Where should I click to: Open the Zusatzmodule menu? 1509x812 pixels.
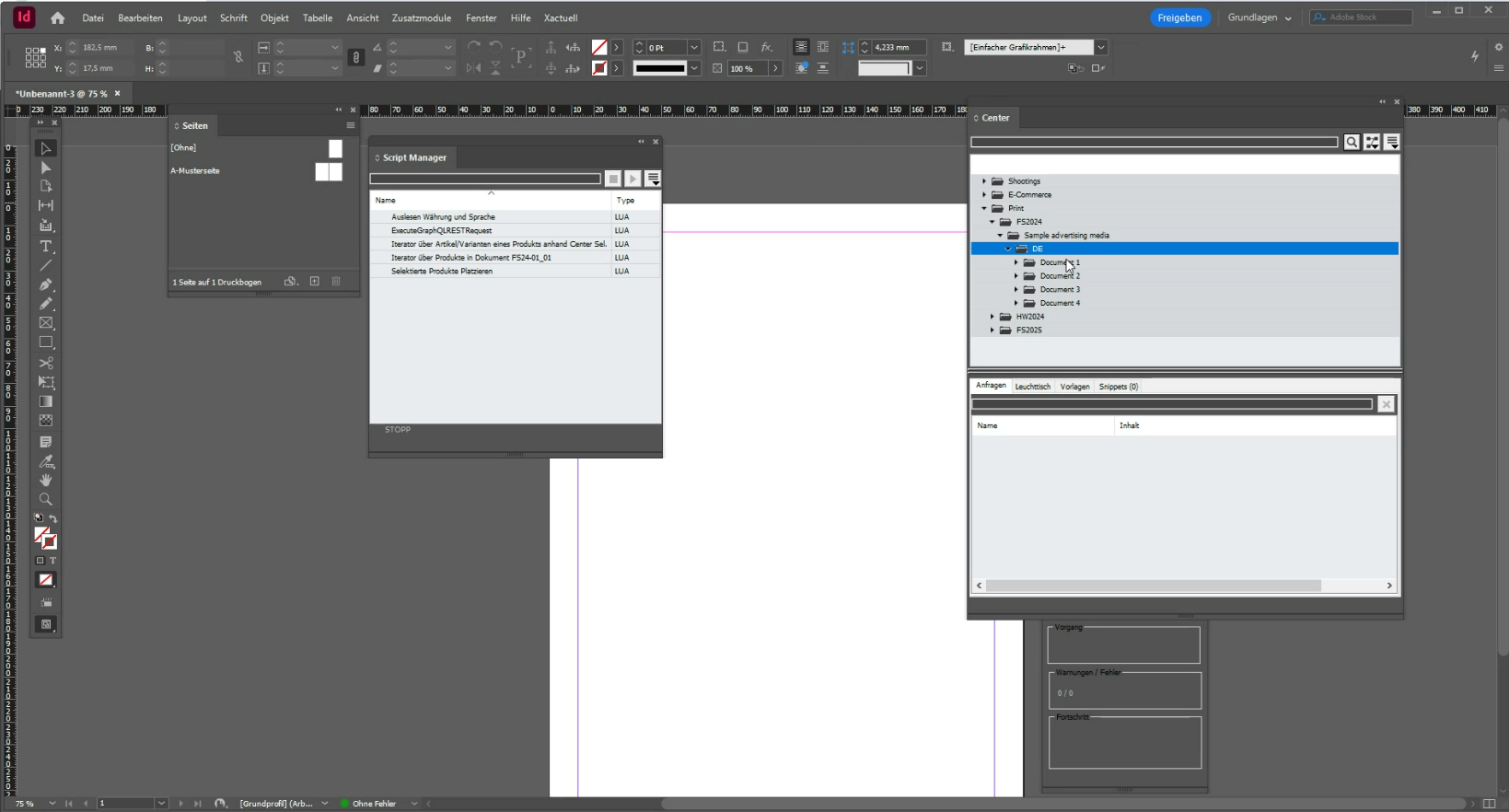tap(421, 17)
